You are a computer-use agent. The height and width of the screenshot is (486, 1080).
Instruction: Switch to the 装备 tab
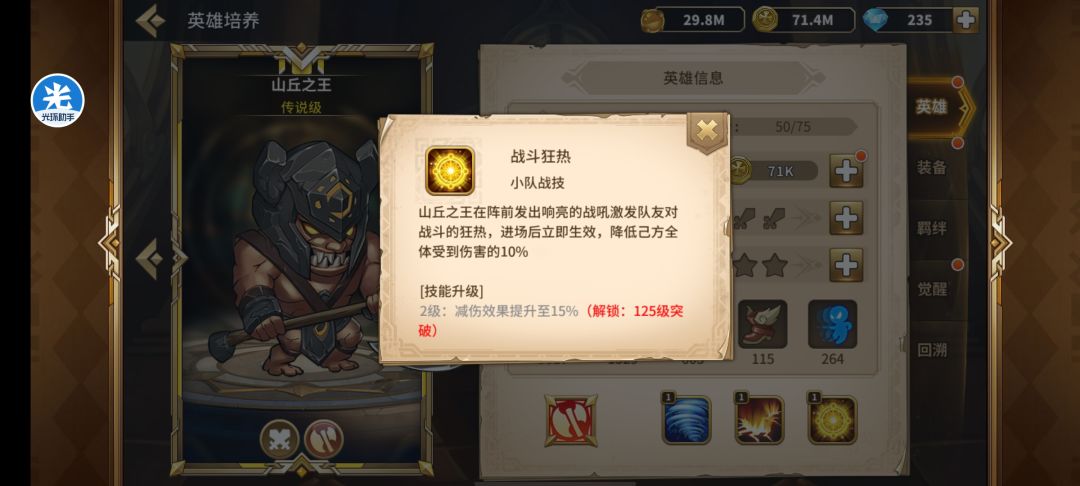pyautogui.click(x=932, y=167)
